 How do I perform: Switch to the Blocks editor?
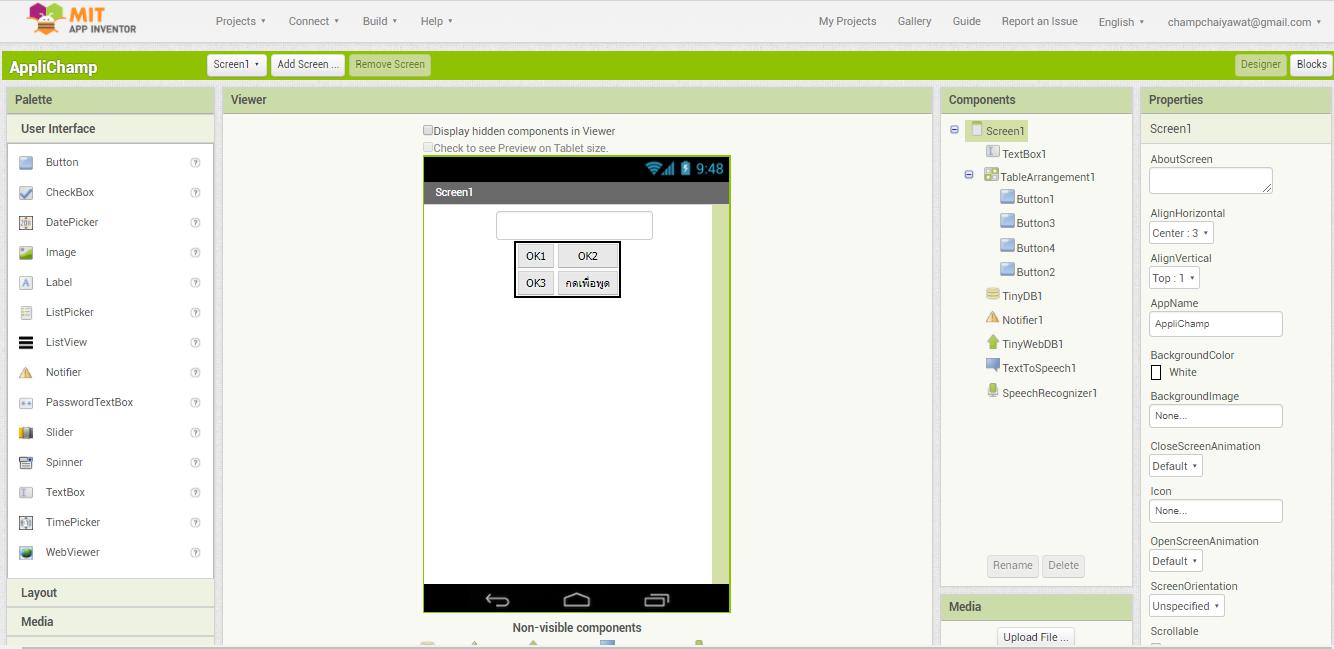click(x=1311, y=64)
